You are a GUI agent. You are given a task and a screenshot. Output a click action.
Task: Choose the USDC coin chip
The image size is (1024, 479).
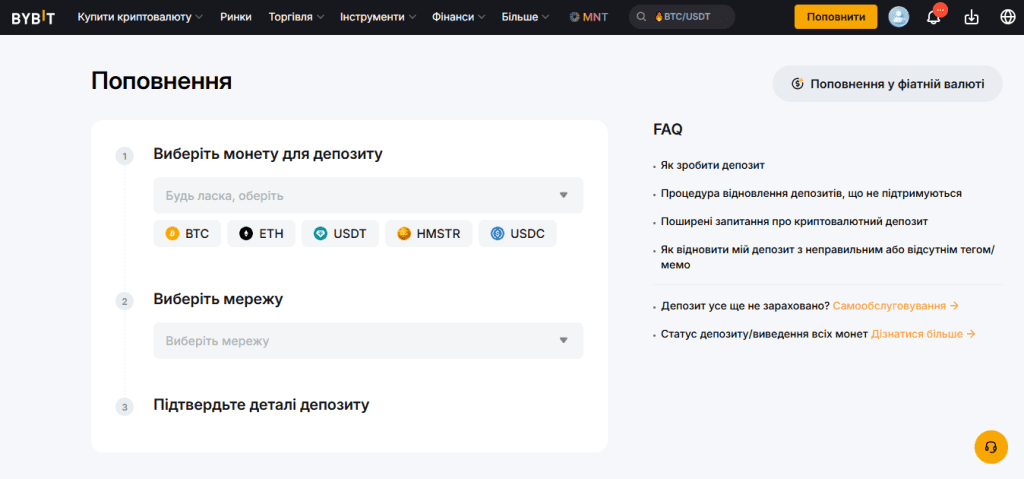pyautogui.click(x=517, y=233)
